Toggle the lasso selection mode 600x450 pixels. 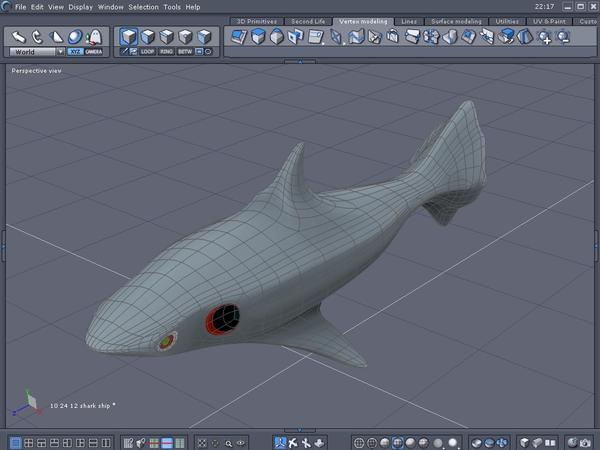click(x=208, y=51)
